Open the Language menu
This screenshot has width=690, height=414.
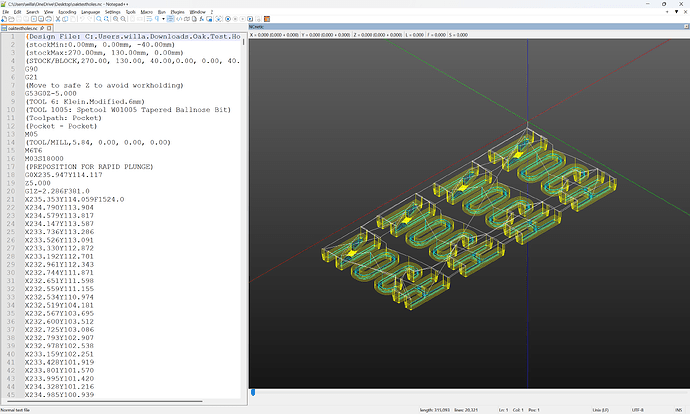91,12
